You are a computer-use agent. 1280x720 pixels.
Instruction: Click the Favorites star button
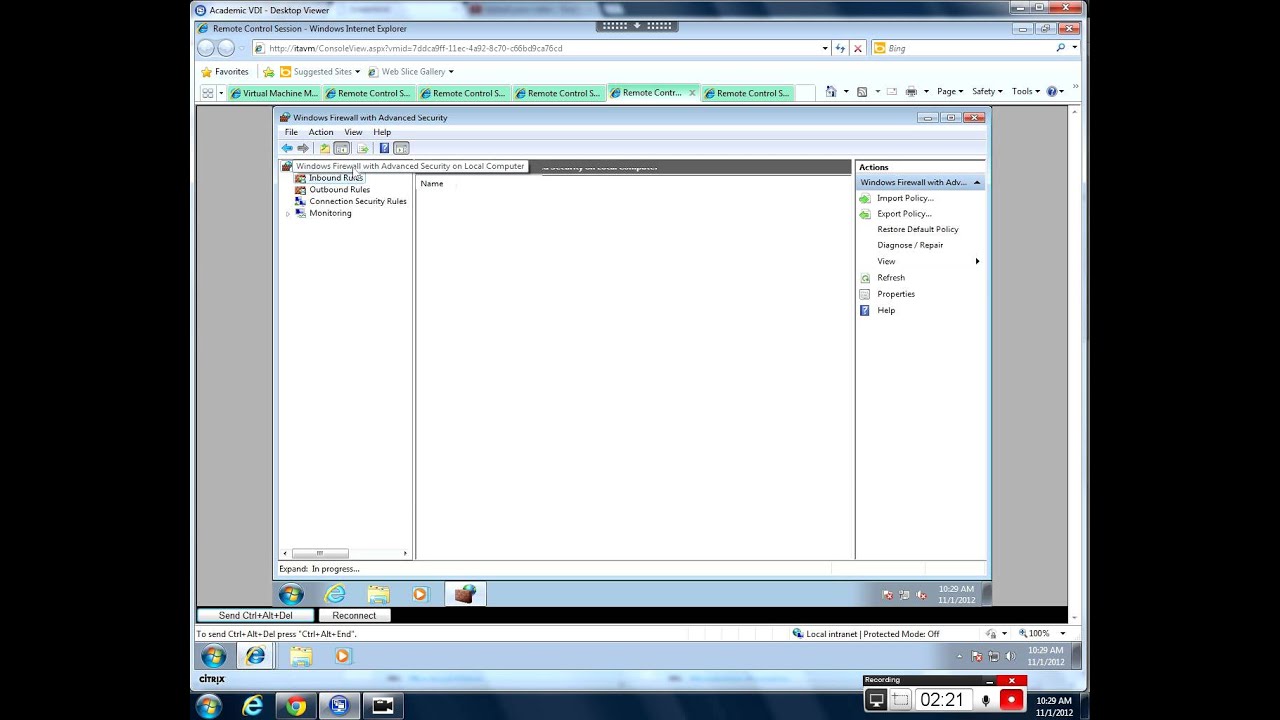225,72
